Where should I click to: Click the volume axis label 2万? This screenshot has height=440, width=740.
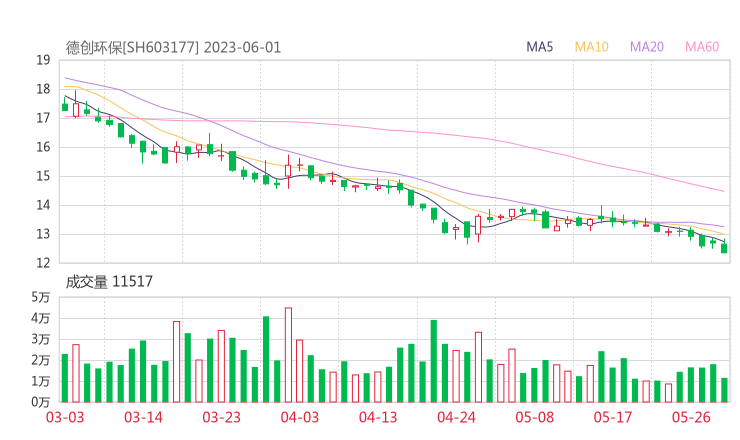[x=41, y=360]
